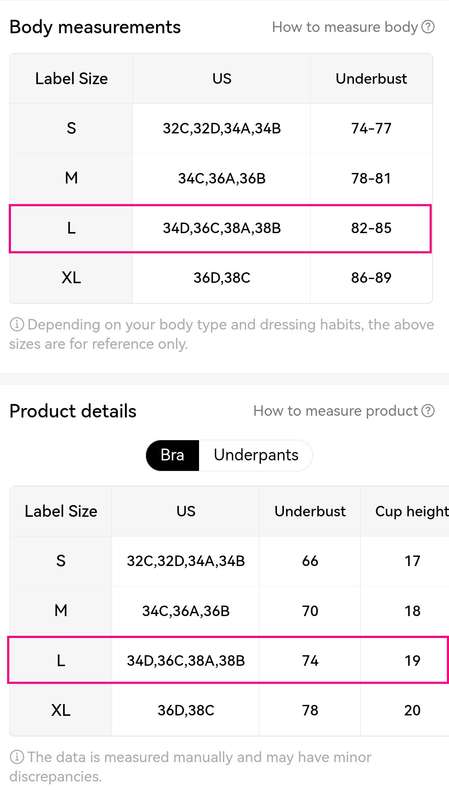The width and height of the screenshot is (449, 800).
Task: Select the M row in Body measurements
Action: click(221, 179)
